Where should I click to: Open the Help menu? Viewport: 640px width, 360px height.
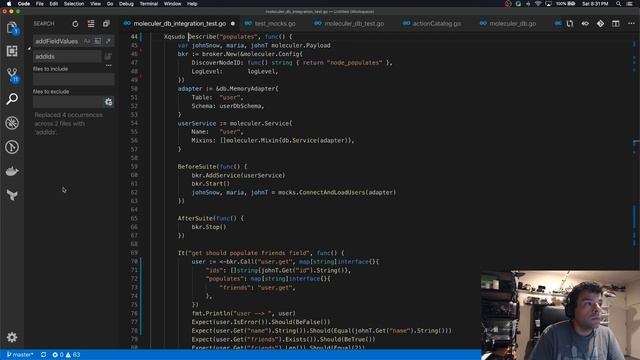(x=192, y=4)
